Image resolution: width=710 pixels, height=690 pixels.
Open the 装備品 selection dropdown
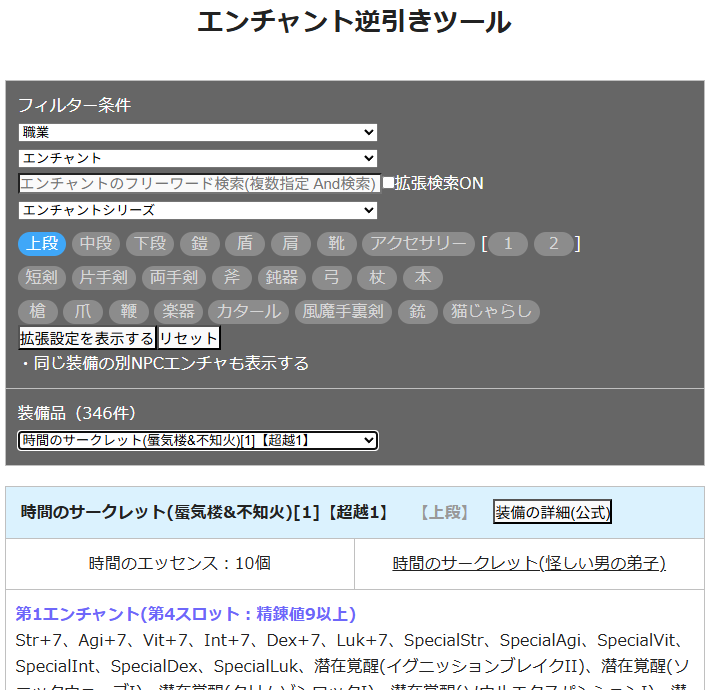pyautogui.click(x=197, y=440)
